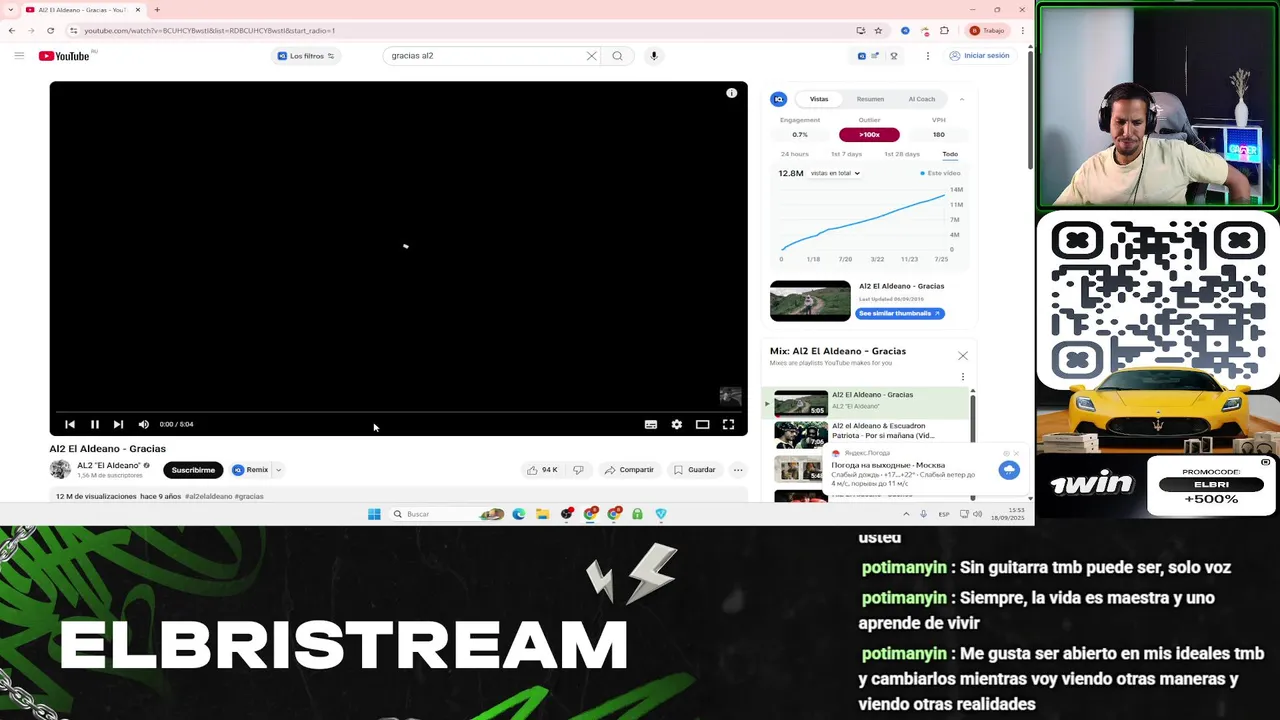Viewport: 1280px width, 720px height.
Task: Switch to the Resumen tab
Action: pyautogui.click(x=870, y=99)
